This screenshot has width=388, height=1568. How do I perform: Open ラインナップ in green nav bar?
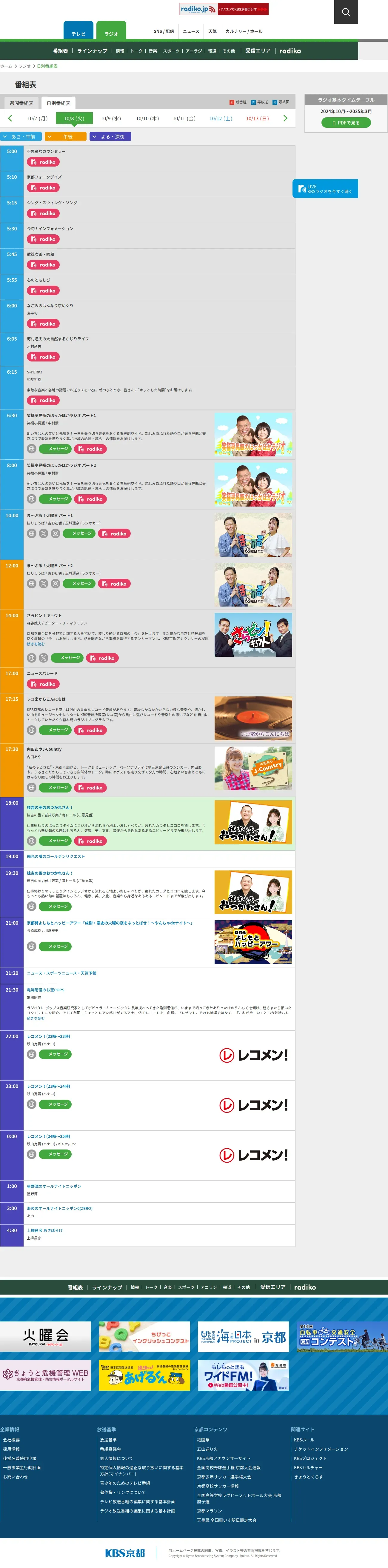click(x=93, y=51)
